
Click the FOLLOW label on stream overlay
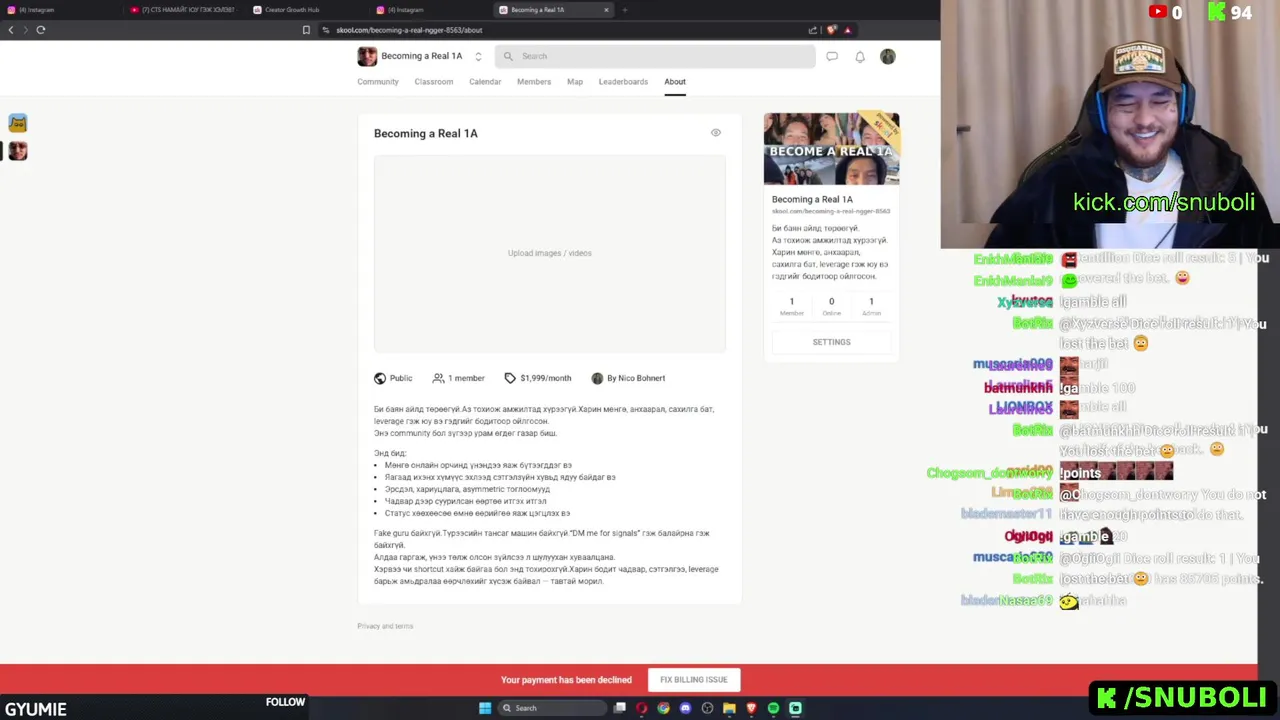pyautogui.click(x=285, y=702)
